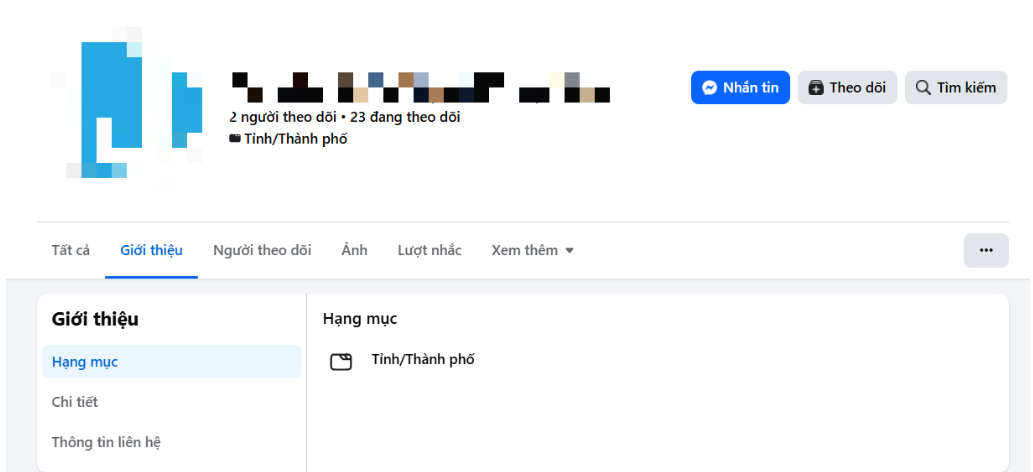Open the three-dots more options button
The width and height of the screenshot is (1033, 472).
pyautogui.click(x=986, y=251)
